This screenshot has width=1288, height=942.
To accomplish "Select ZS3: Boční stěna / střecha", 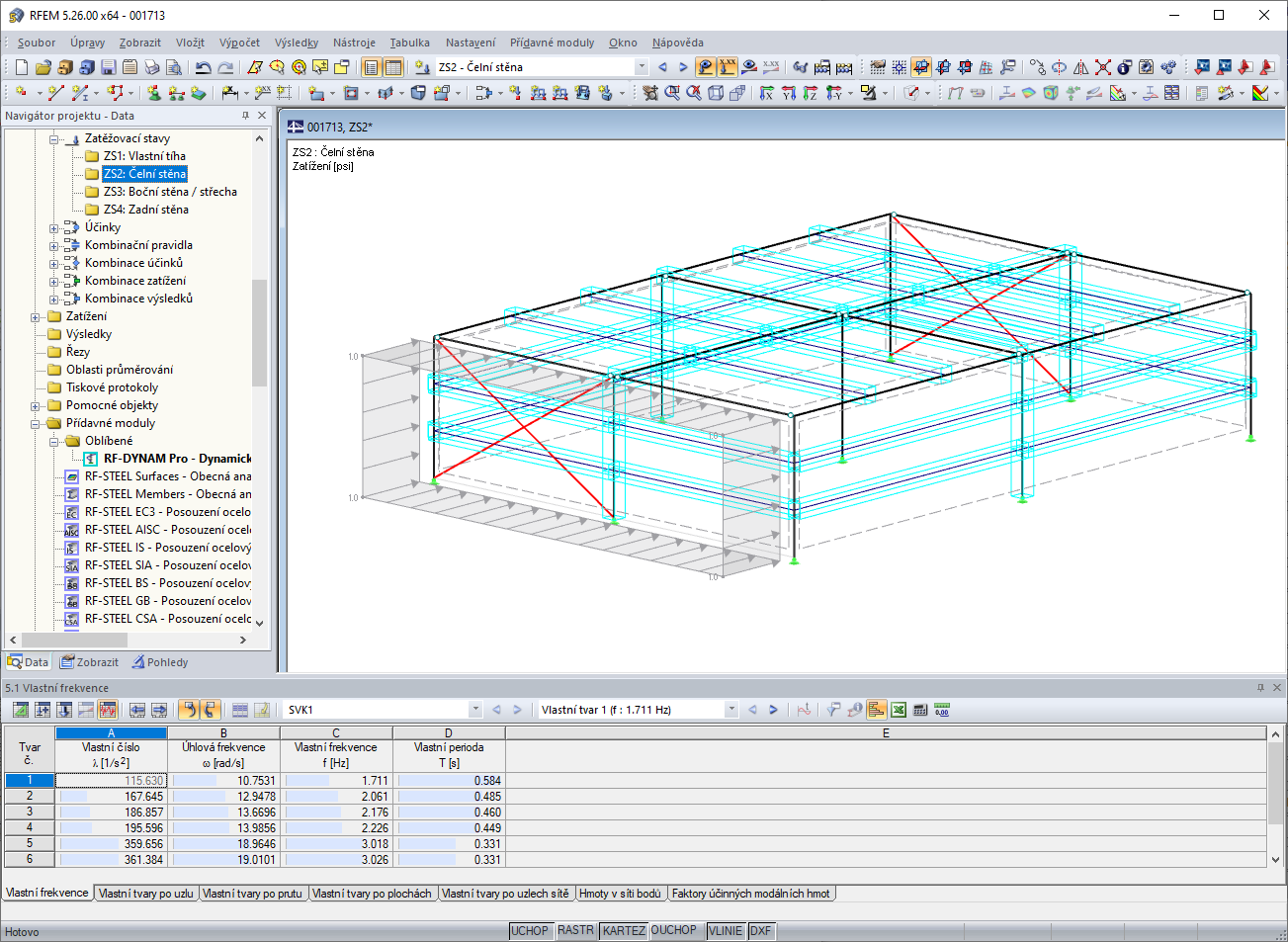I will 170,192.
